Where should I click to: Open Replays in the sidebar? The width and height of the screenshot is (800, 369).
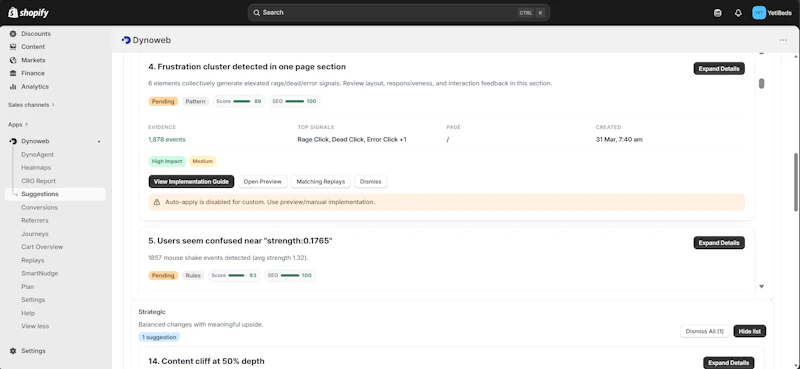point(33,260)
